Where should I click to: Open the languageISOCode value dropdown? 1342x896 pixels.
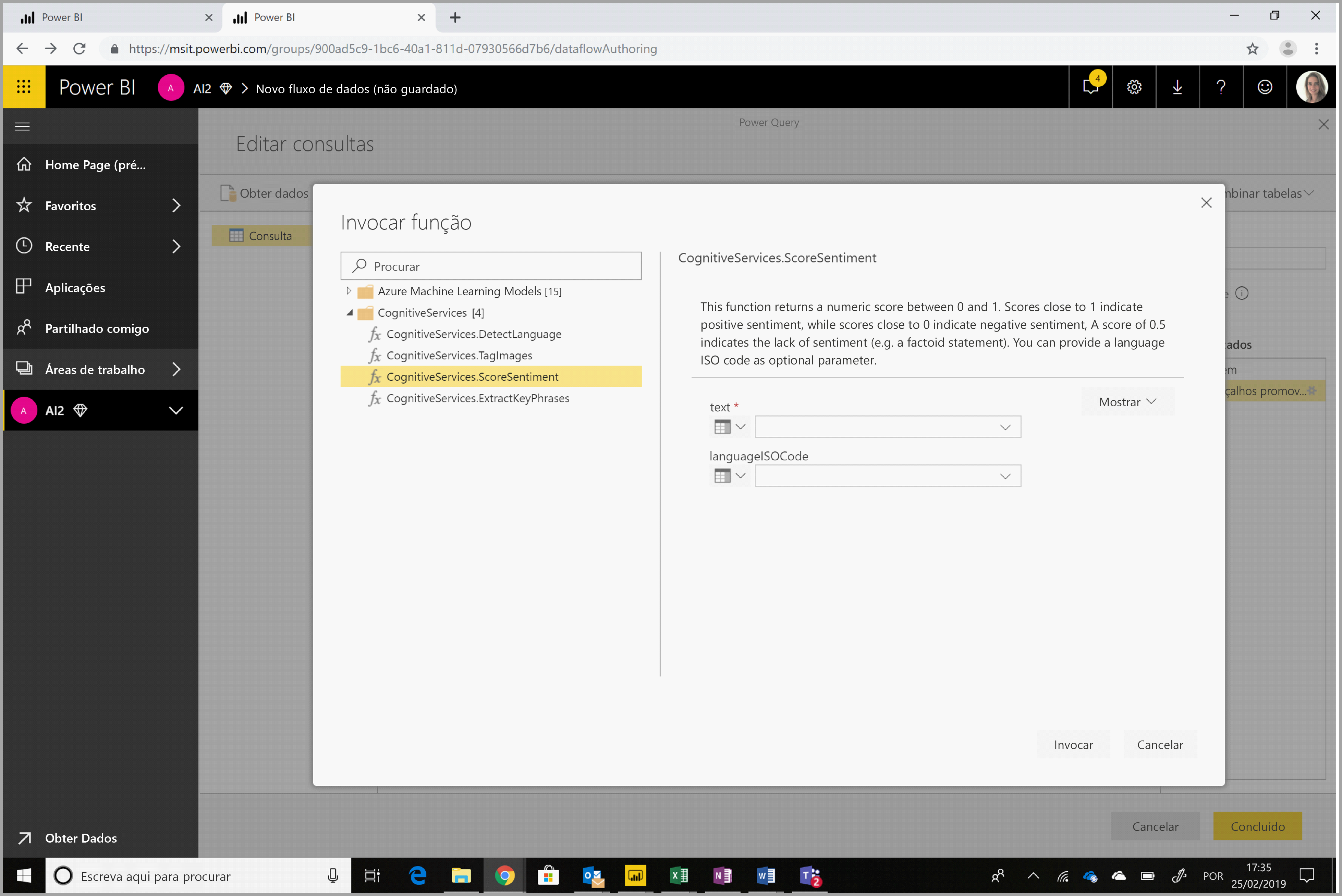888,475
